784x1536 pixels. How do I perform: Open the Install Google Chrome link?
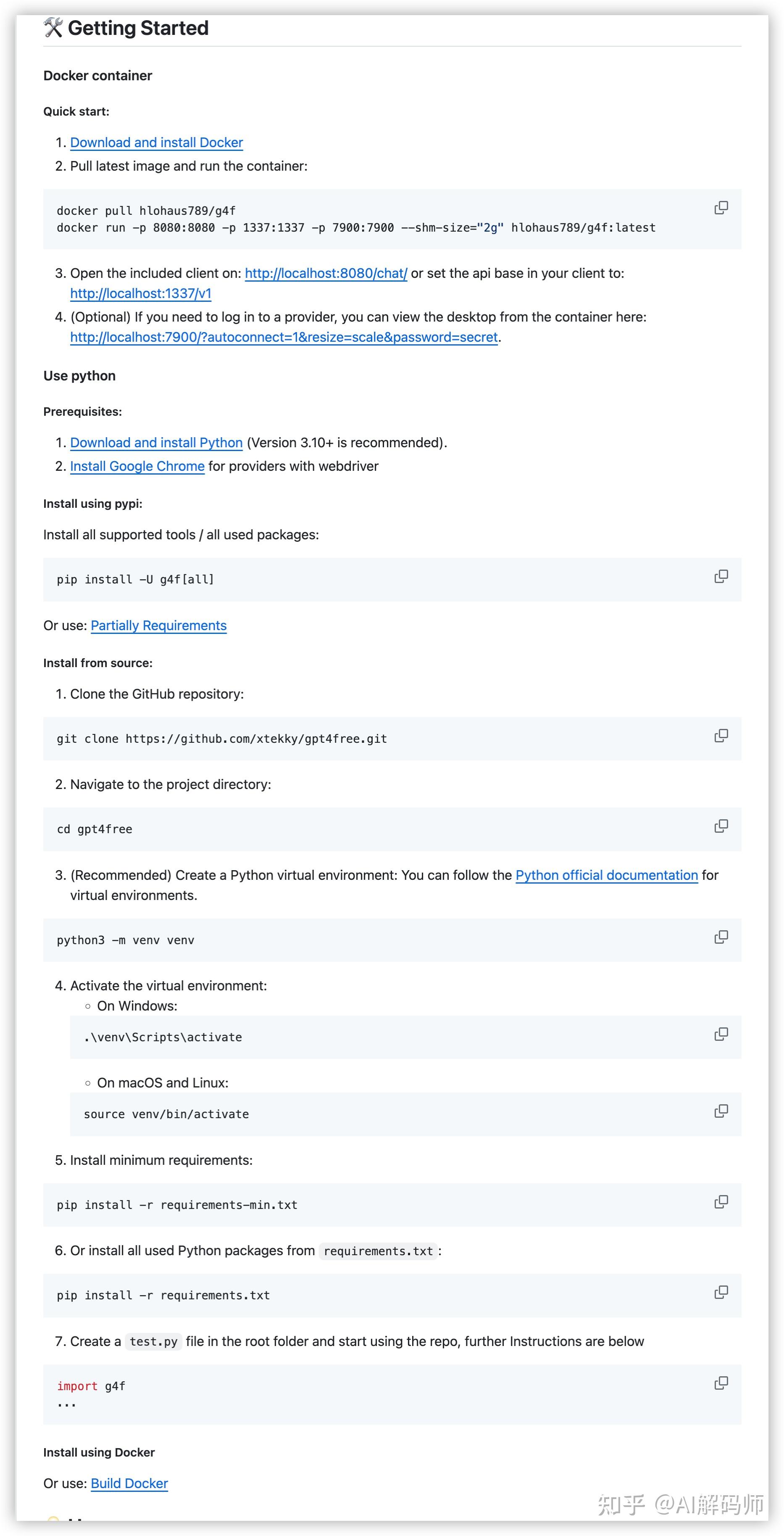tap(137, 466)
